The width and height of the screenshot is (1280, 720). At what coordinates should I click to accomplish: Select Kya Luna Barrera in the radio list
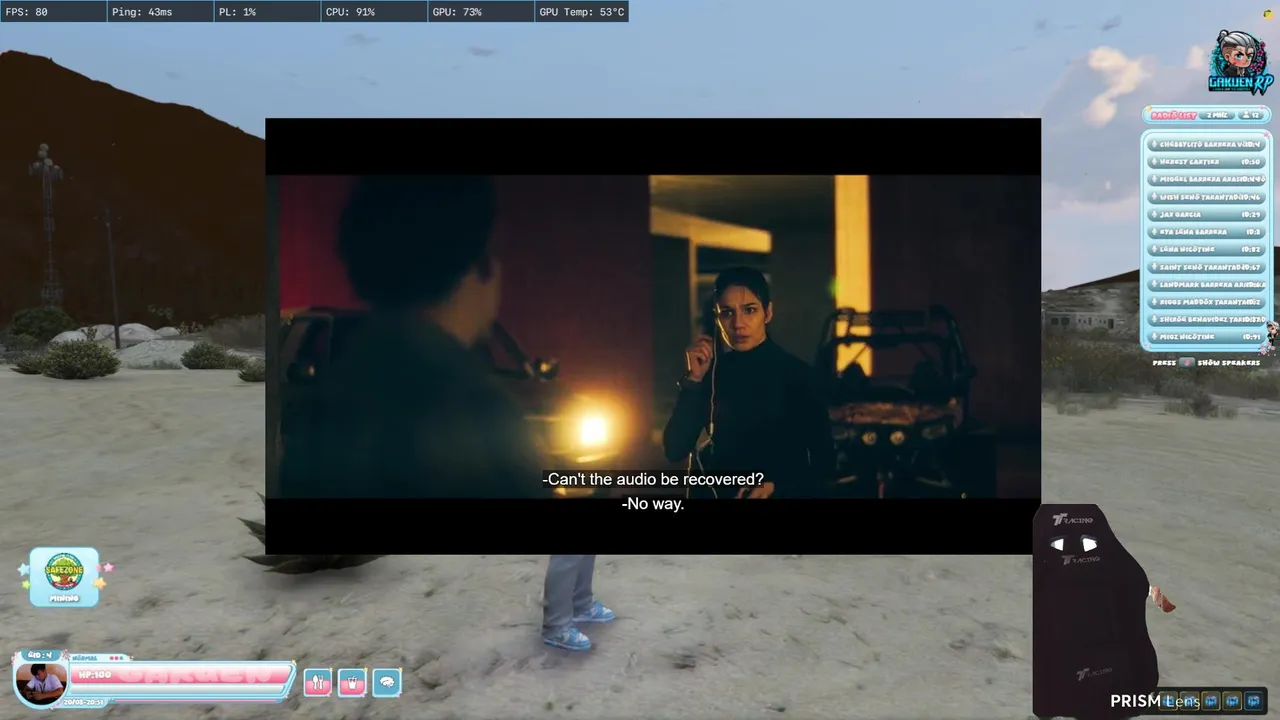tap(1208, 232)
